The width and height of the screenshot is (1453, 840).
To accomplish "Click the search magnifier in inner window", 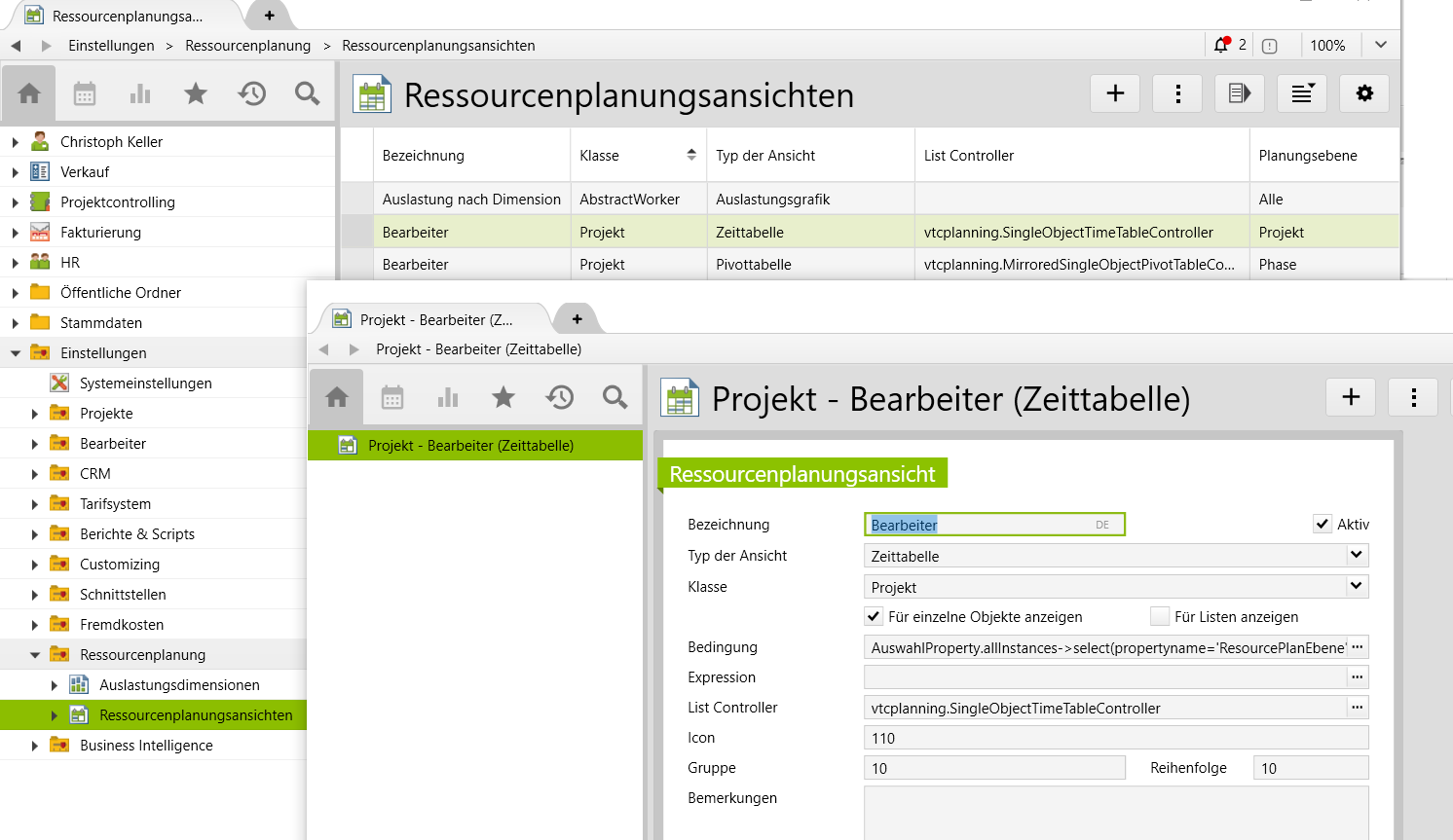I will tap(615, 397).
